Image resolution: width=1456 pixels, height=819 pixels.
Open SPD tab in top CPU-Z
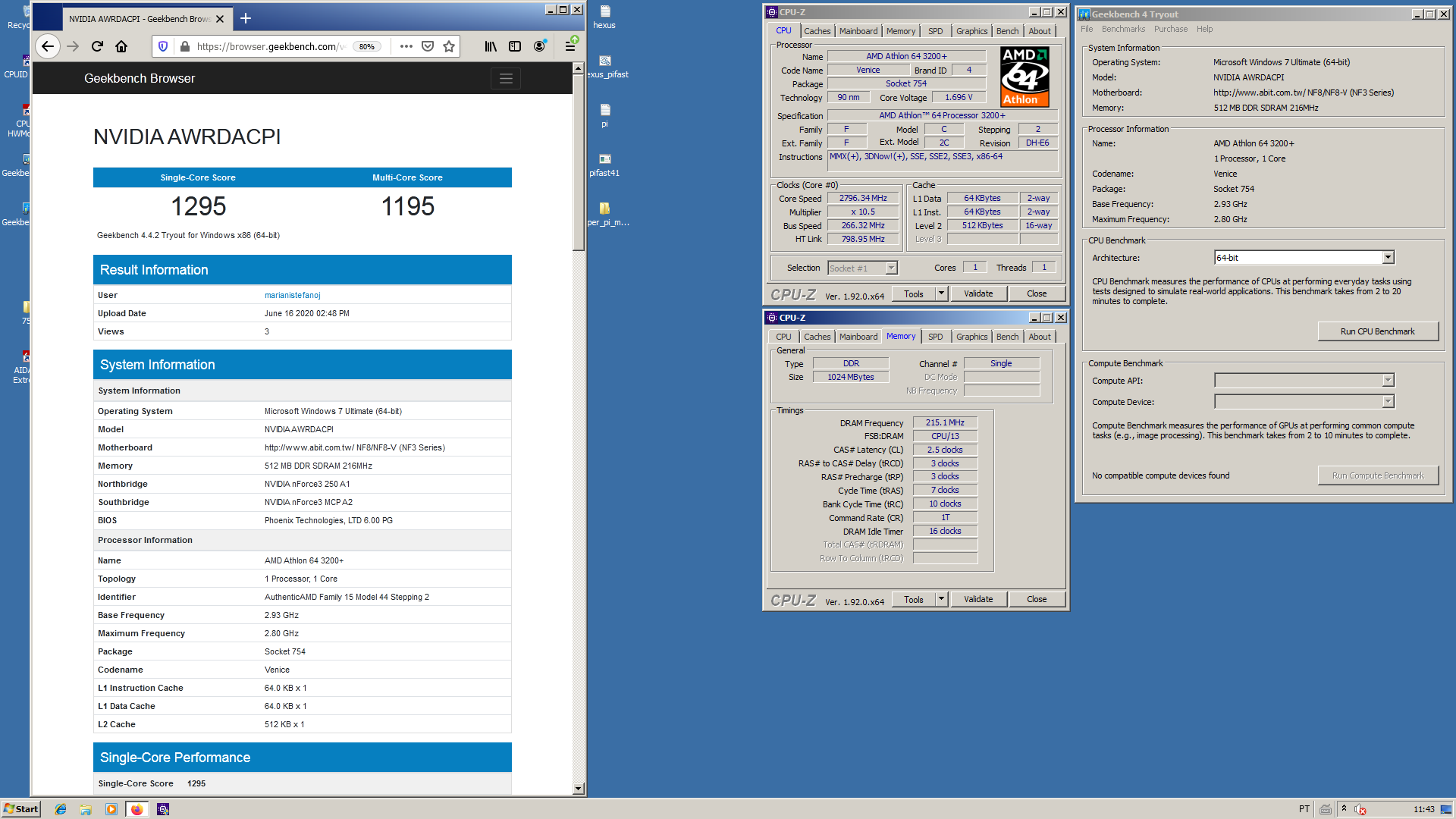(x=936, y=31)
